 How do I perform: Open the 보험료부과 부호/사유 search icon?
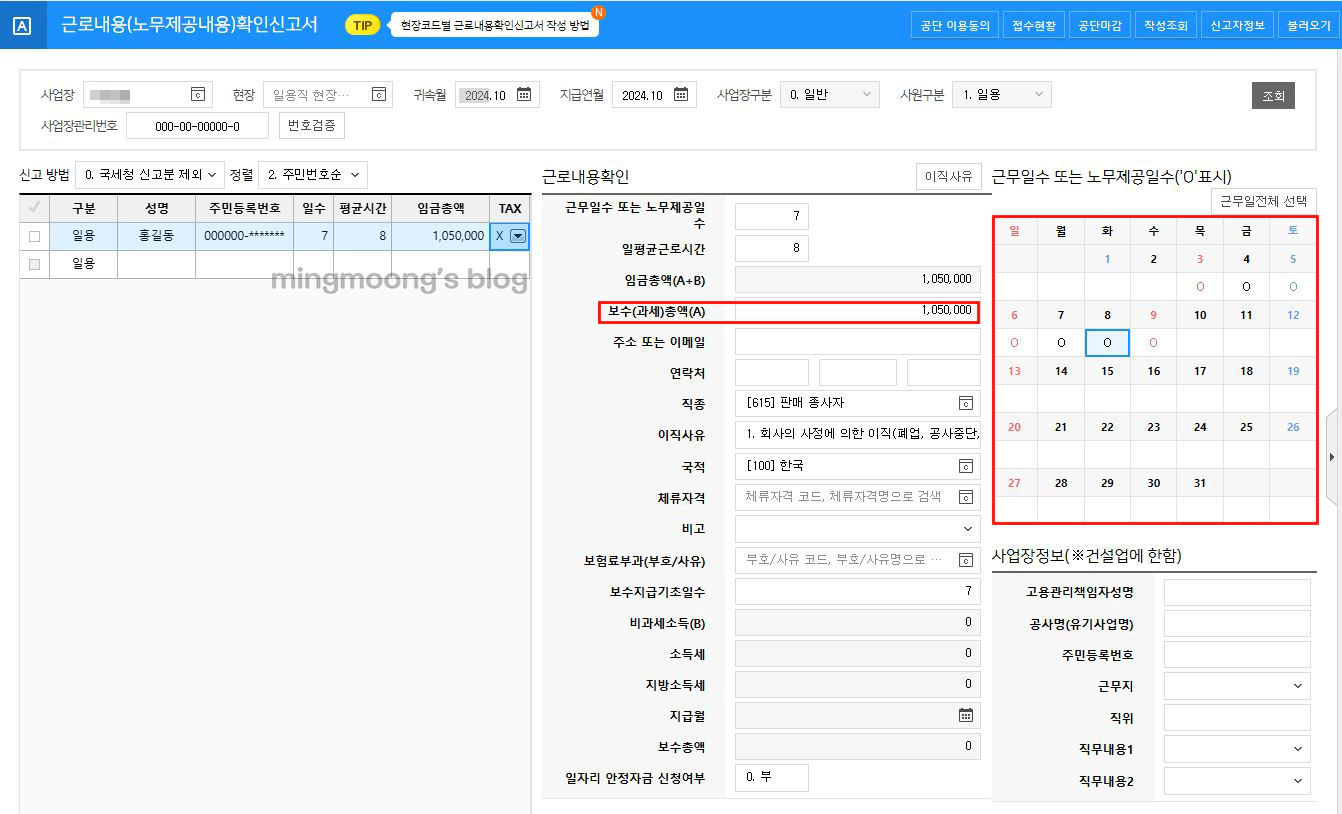pyautogui.click(x=965, y=560)
